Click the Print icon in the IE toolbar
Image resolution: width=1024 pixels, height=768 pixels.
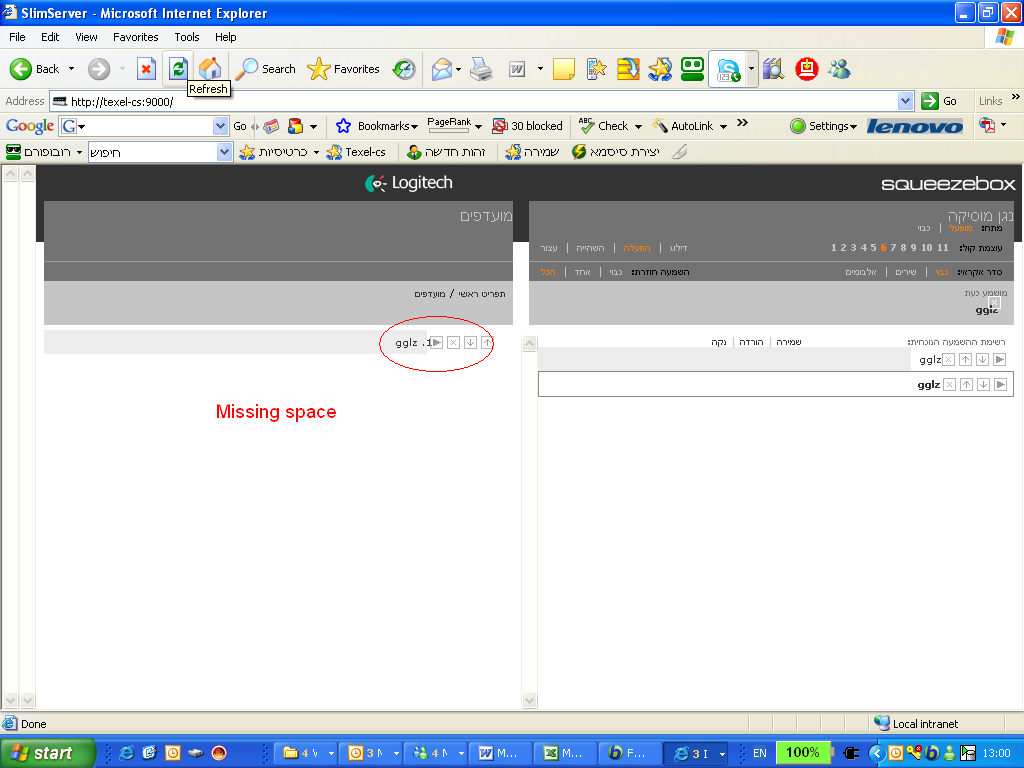[481, 69]
